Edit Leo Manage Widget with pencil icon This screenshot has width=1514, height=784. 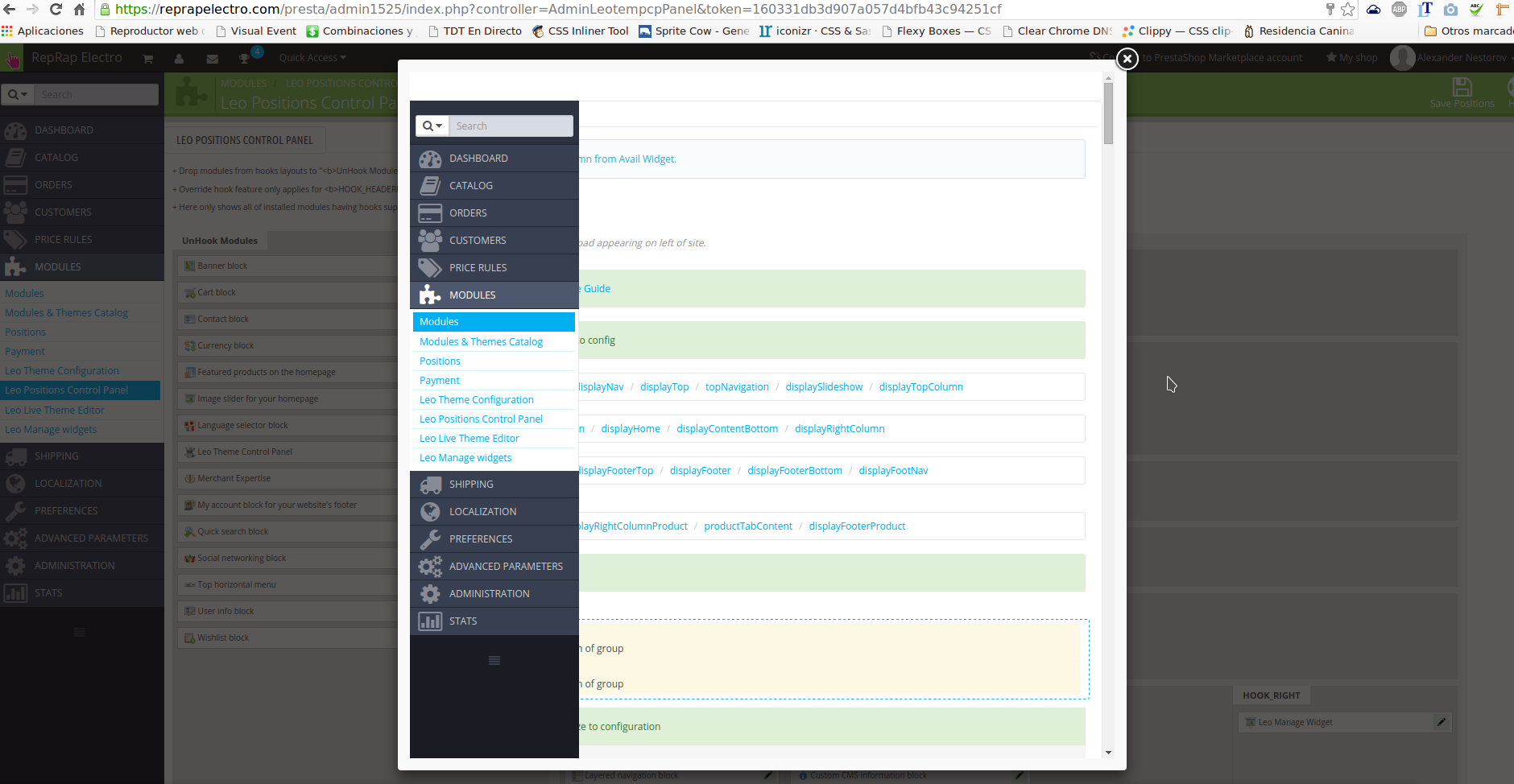1442,722
